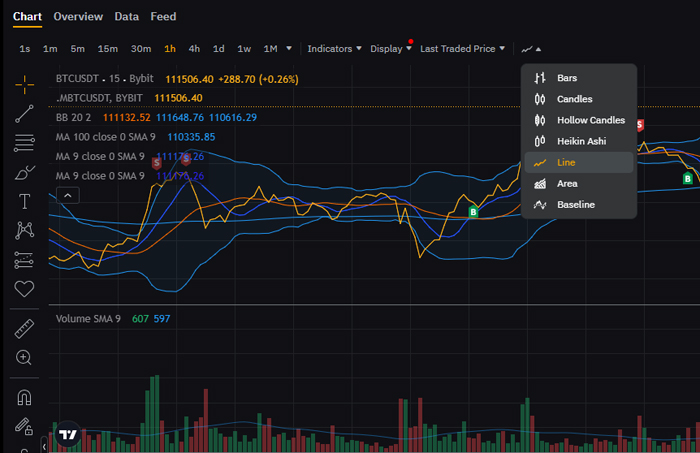The width and height of the screenshot is (700, 453).
Task: Select the active 1h timeframe
Action: coord(170,49)
